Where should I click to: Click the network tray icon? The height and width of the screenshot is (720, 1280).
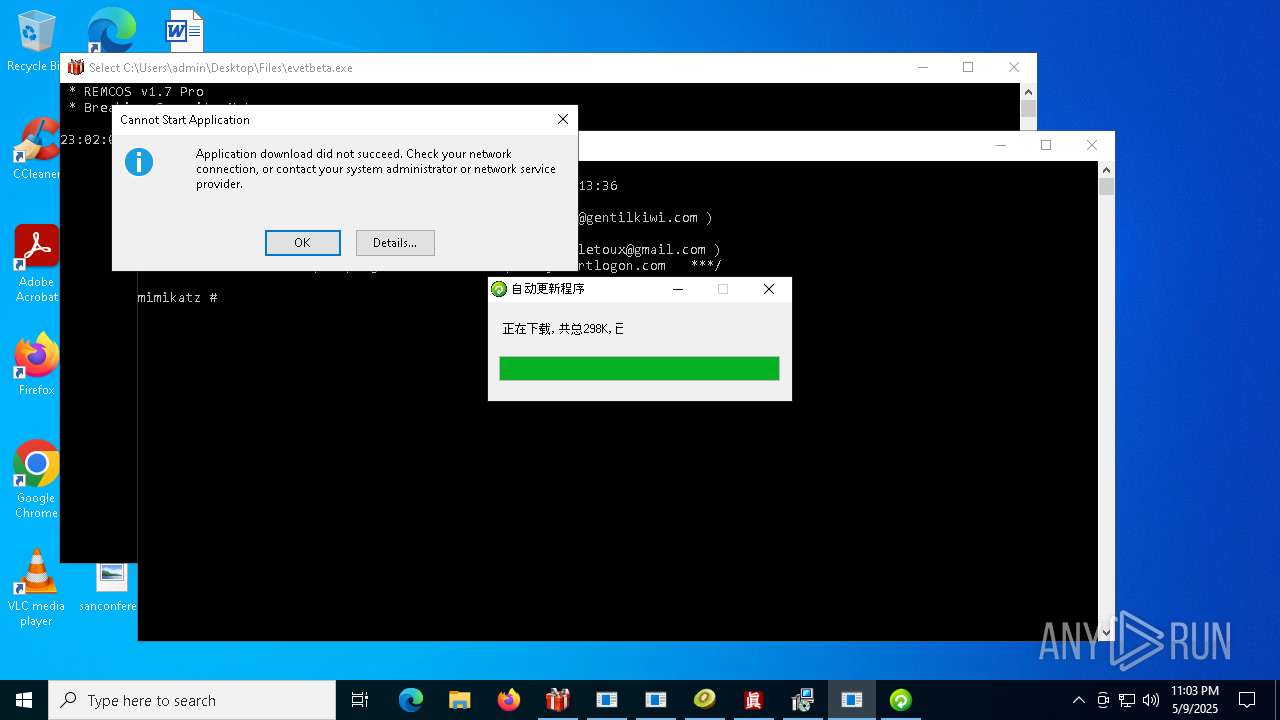[1127, 700]
